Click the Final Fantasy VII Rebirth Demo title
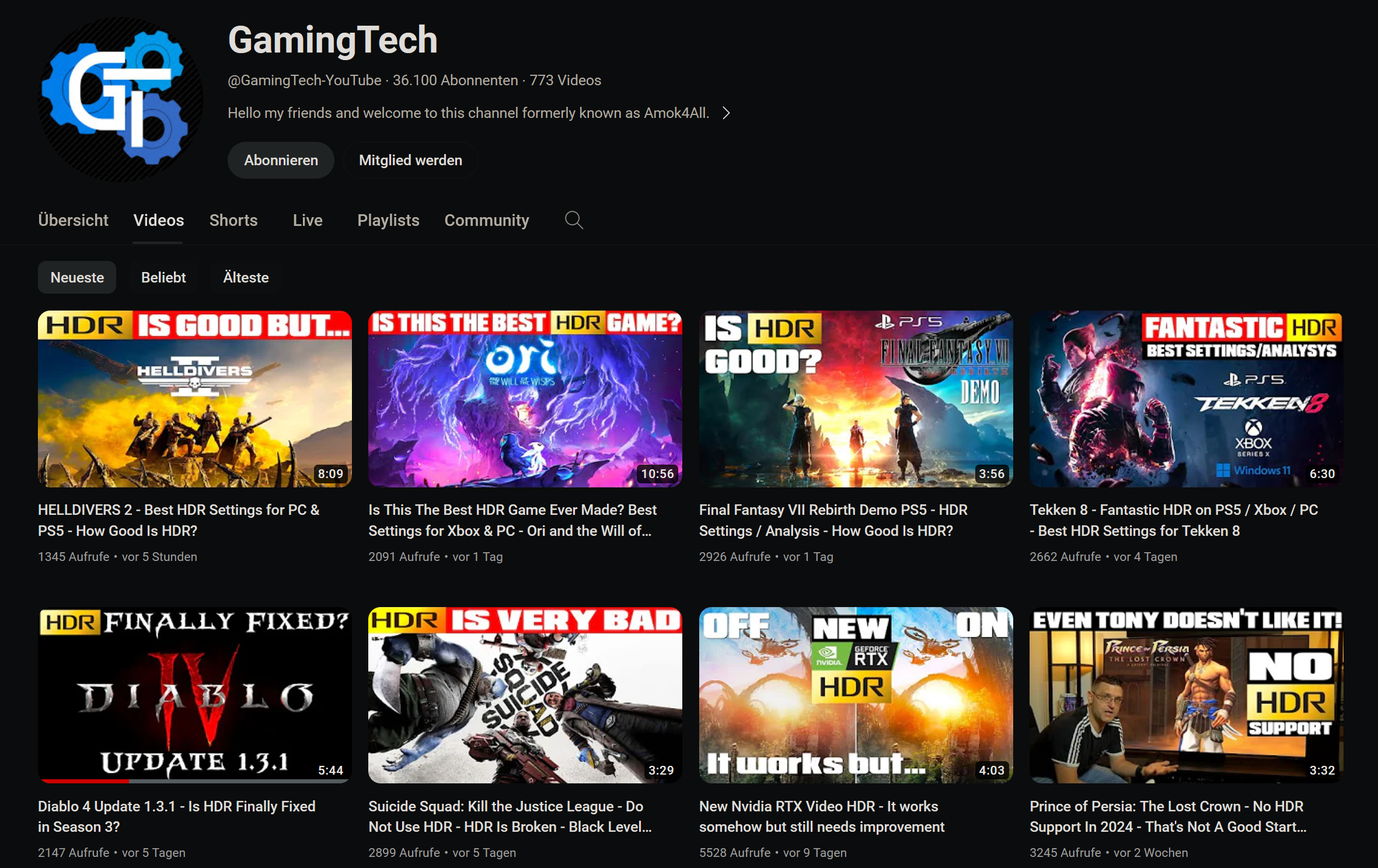Image resolution: width=1378 pixels, height=868 pixels. [833, 520]
